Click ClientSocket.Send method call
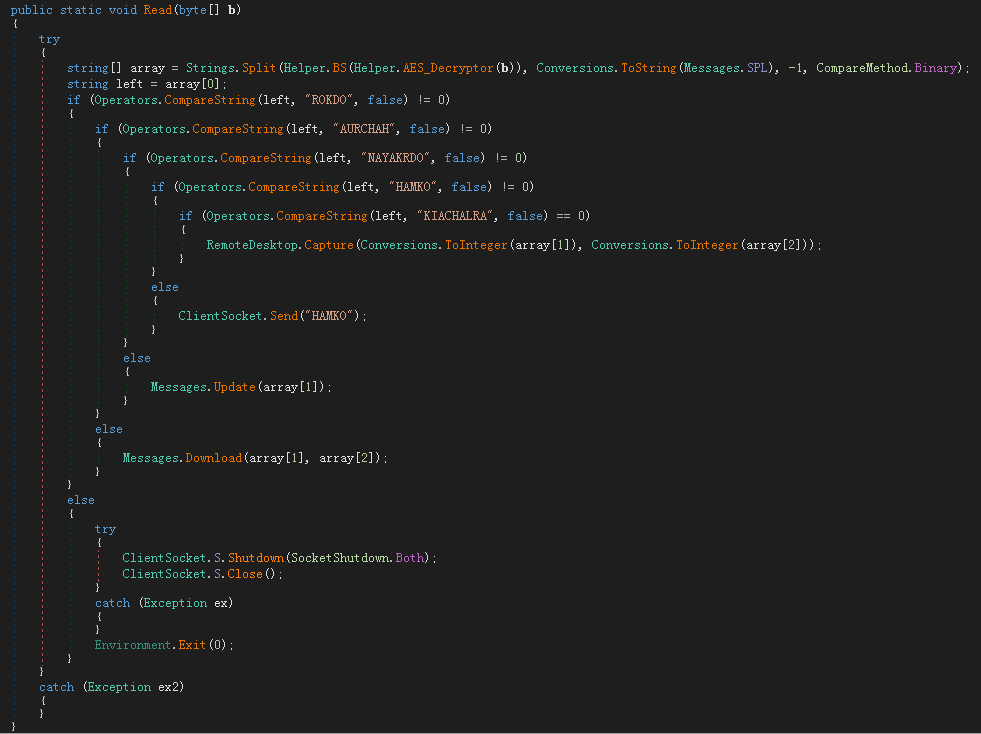The height and width of the screenshot is (734, 981). pos(284,316)
